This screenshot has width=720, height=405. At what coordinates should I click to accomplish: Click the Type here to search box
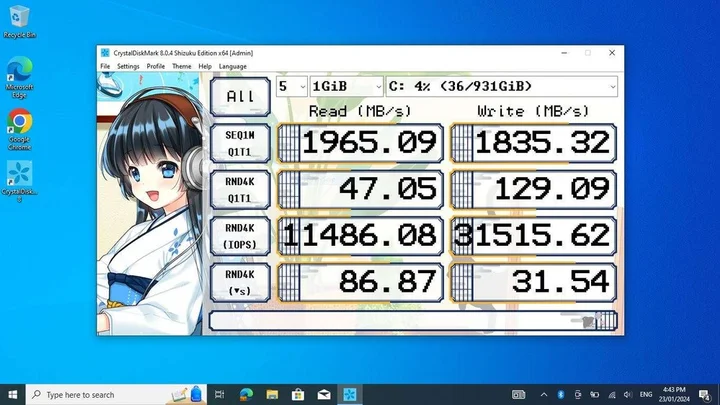click(116, 394)
